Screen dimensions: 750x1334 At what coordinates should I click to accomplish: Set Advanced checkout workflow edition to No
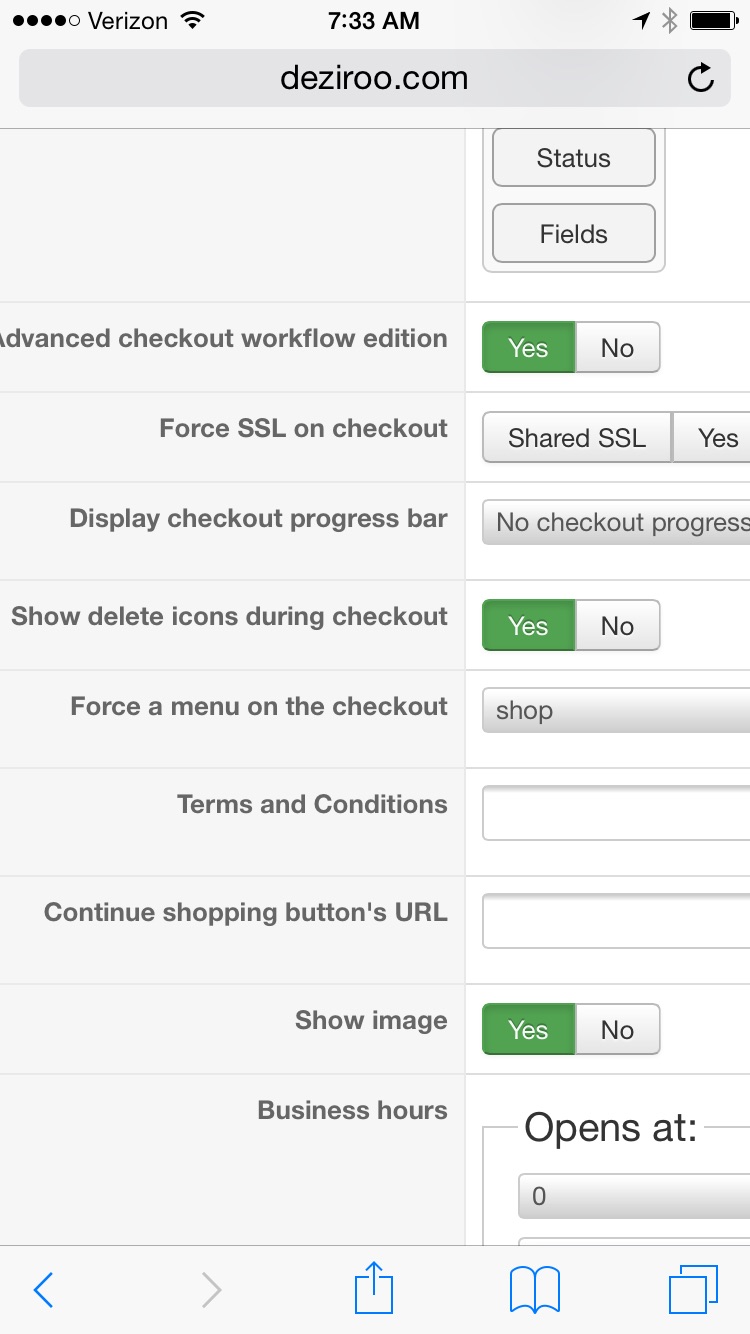[x=617, y=348]
